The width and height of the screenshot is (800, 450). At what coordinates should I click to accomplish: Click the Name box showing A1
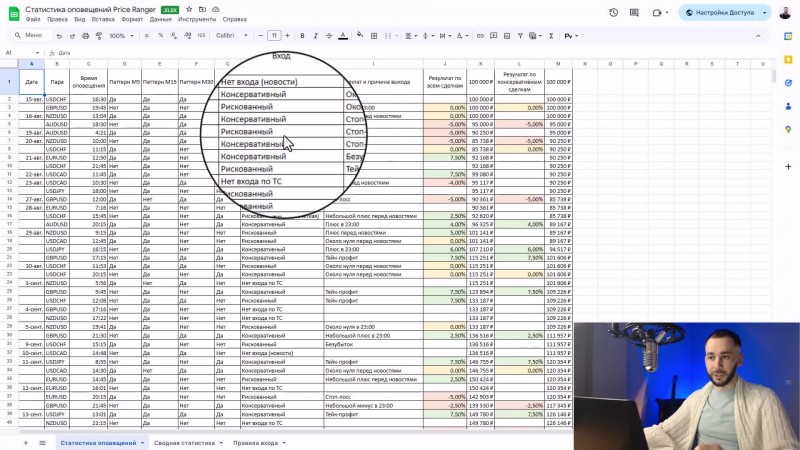tap(22, 53)
